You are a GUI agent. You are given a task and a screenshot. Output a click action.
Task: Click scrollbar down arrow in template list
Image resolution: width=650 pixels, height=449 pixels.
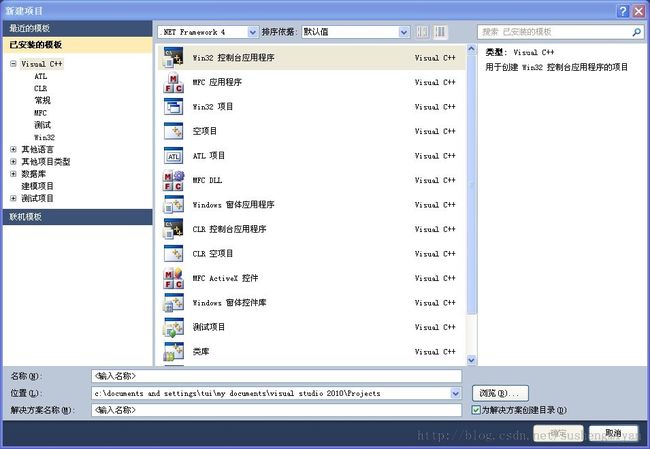coord(471,360)
